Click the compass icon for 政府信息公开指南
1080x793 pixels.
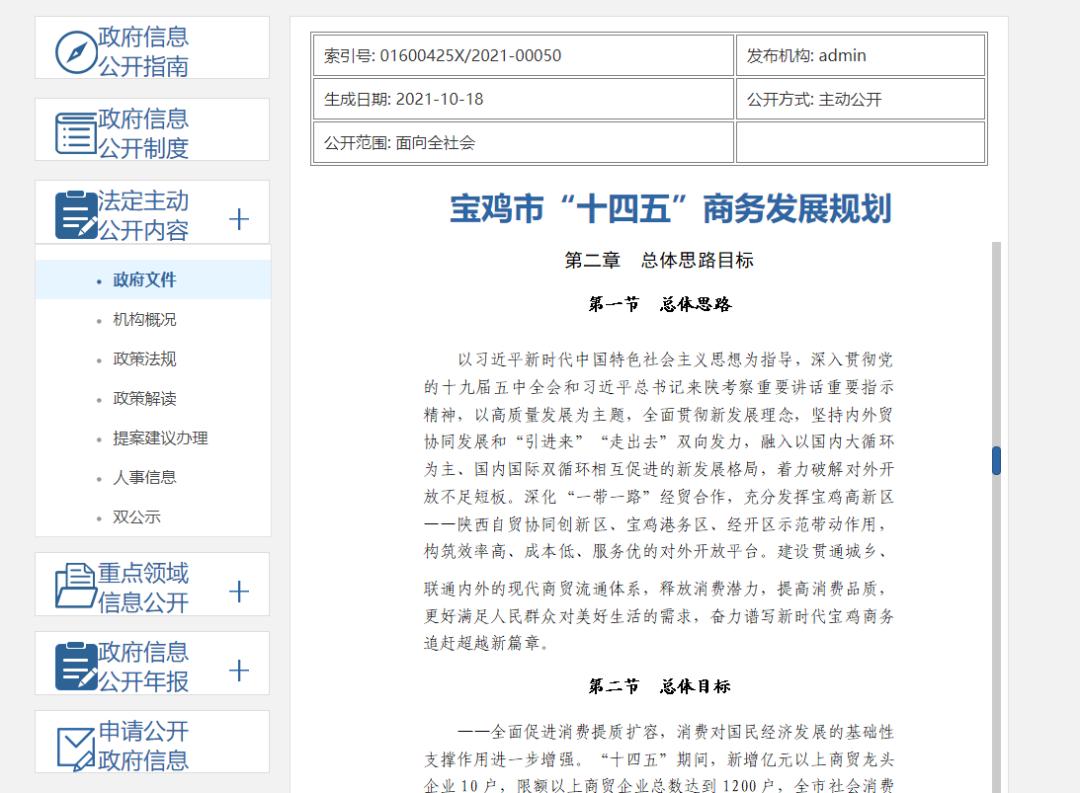point(76,52)
